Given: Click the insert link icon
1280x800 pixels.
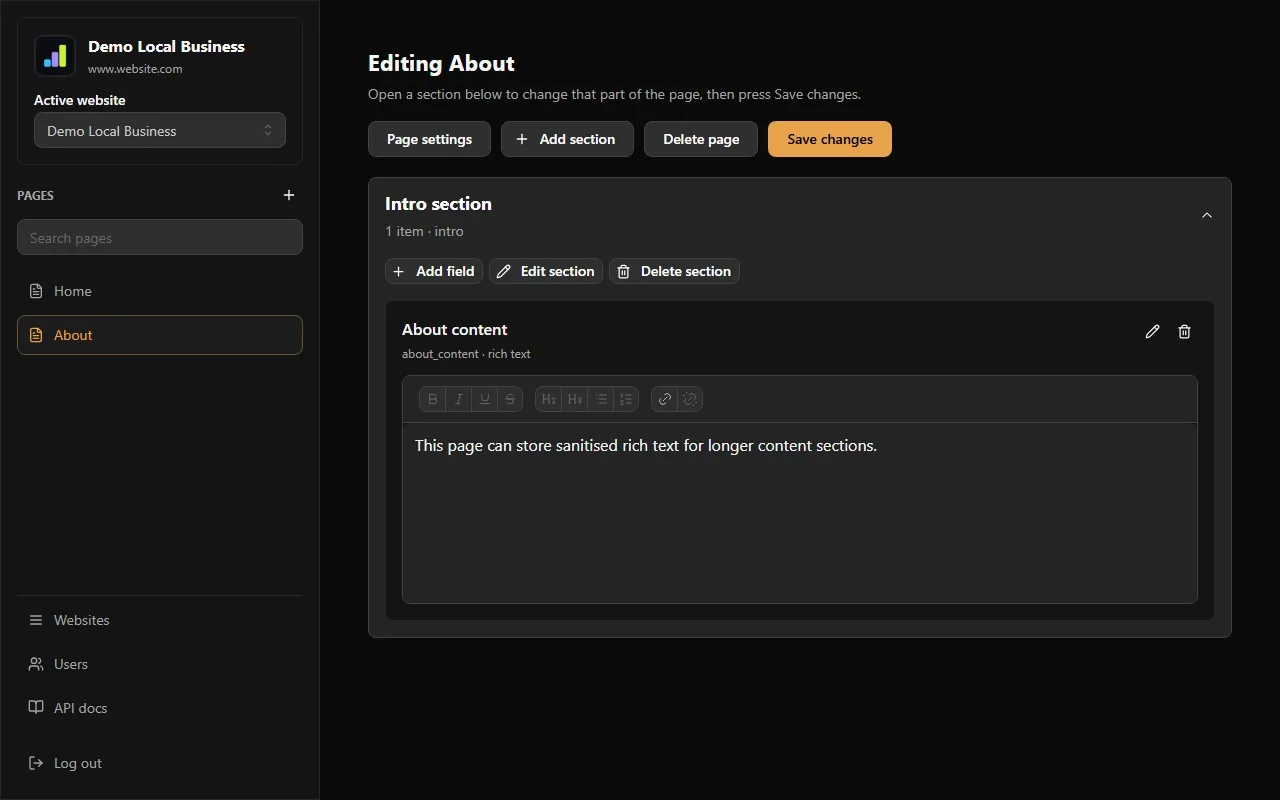Looking at the screenshot, I should [665, 399].
